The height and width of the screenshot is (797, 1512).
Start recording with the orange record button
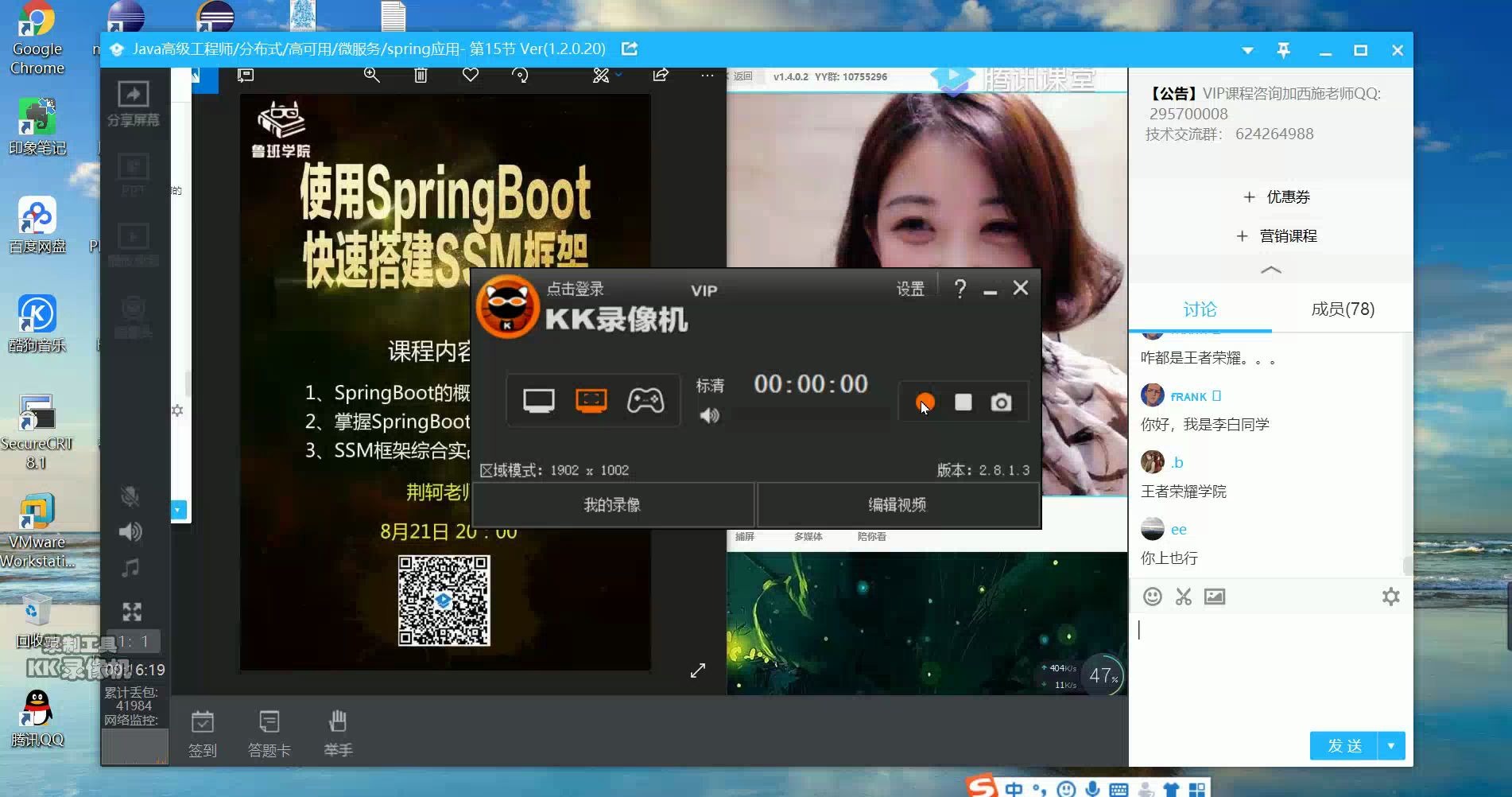[x=925, y=402]
